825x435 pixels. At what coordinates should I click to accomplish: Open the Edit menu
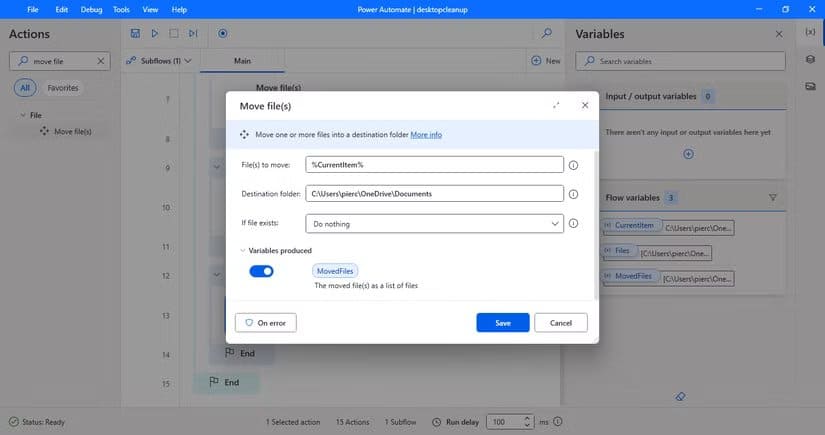pyautogui.click(x=62, y=9)
